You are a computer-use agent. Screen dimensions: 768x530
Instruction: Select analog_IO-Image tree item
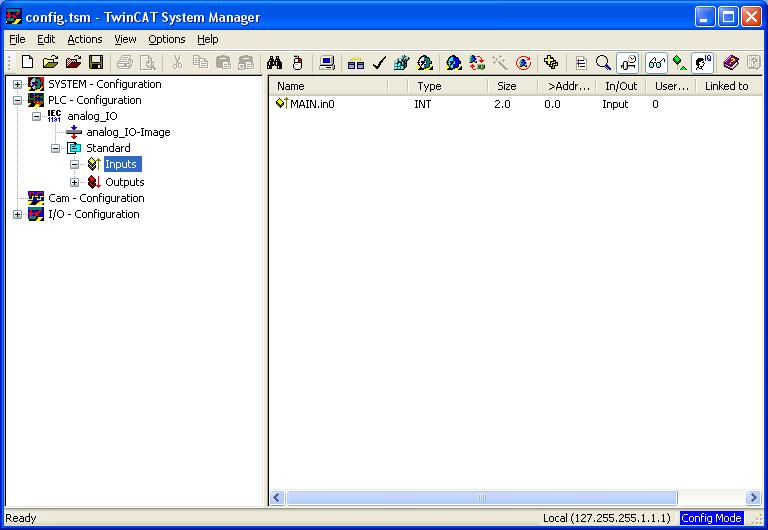click(128, 132)
